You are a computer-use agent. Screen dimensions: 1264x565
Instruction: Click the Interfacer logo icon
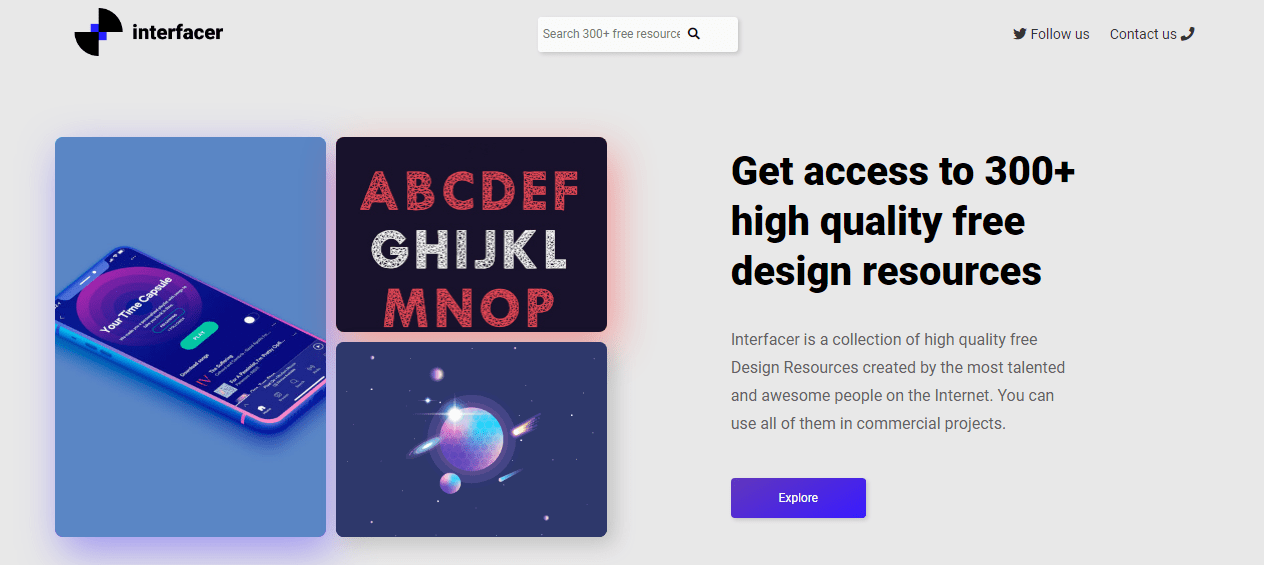click(x=98, y=32)
